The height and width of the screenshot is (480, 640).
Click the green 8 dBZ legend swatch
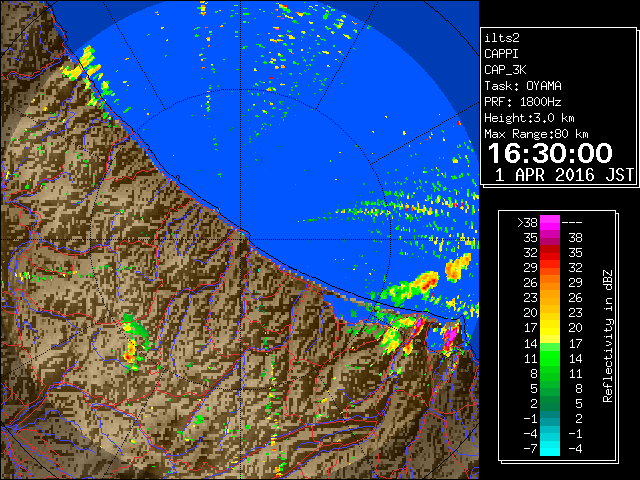point(550,373)
